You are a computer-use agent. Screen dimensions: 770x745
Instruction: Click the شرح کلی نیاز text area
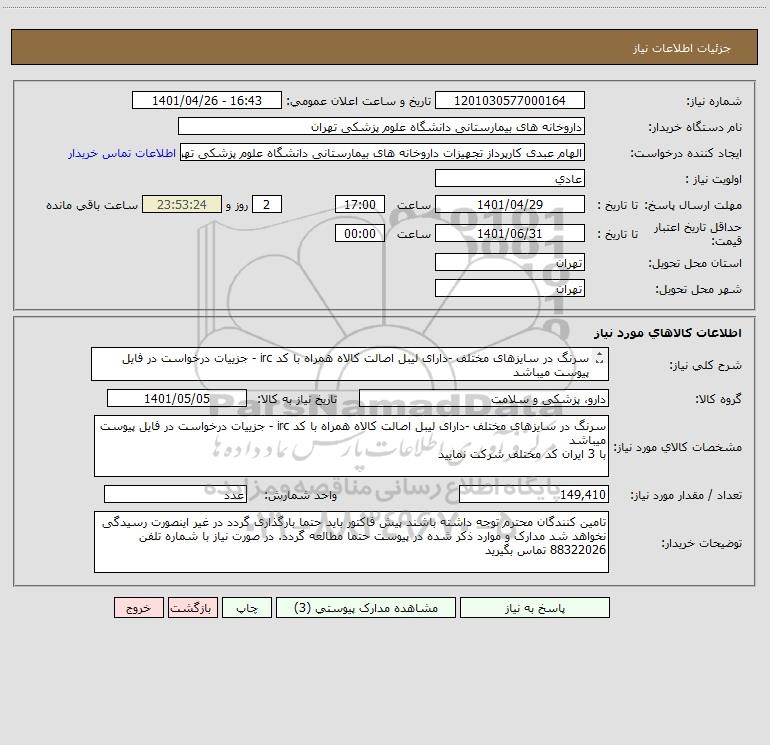pyautogui.click(x=350, y=364)
